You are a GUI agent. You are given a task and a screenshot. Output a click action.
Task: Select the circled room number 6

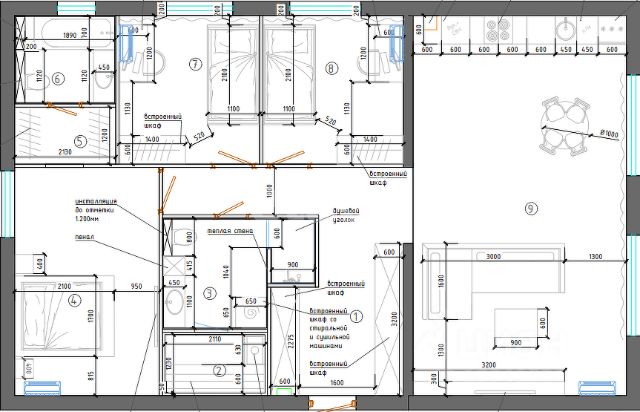click(58, 79)
